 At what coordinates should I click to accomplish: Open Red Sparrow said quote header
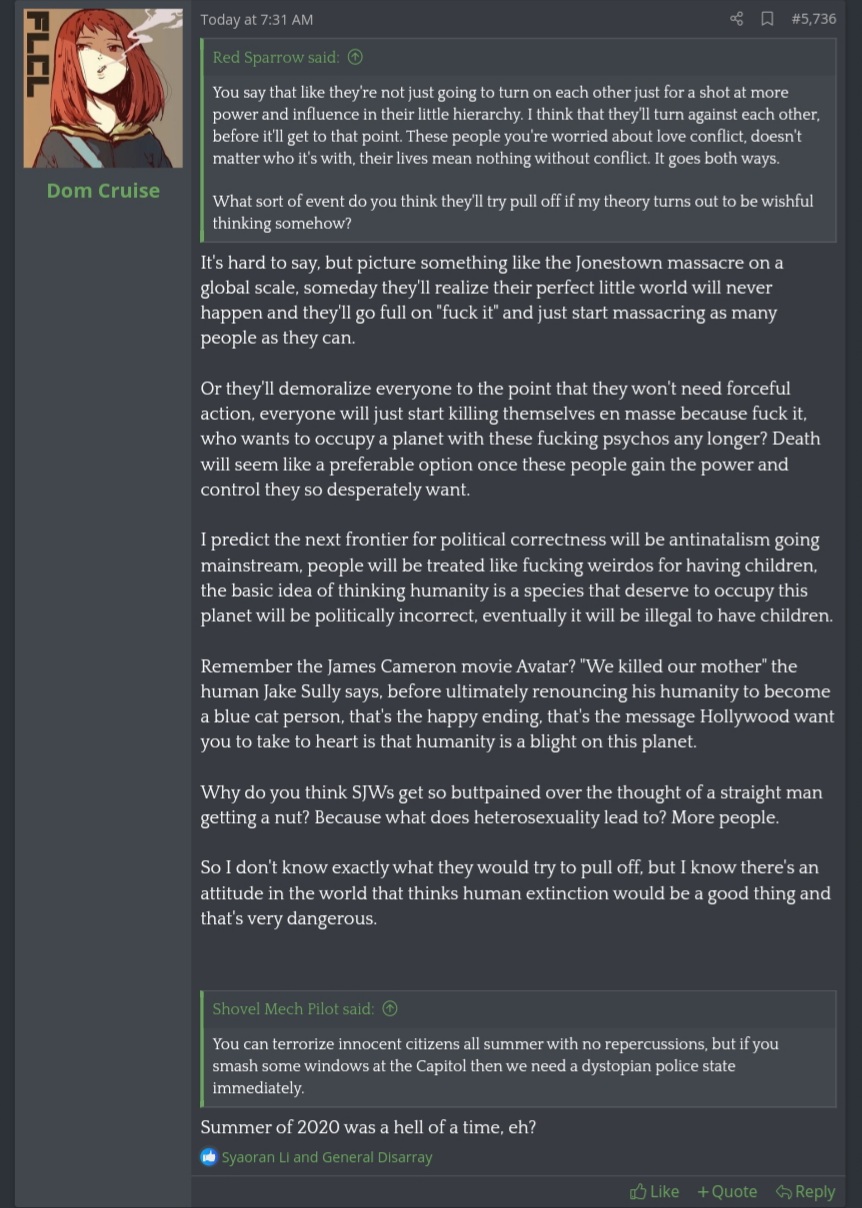(276, 58)
